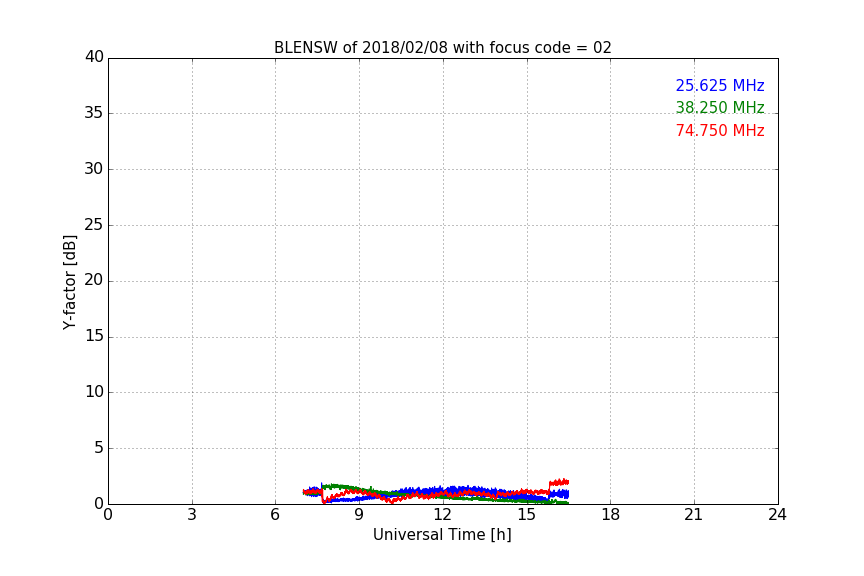
Task: Click the y-axis tick label '40'
Action: click(x=94, y=57)
